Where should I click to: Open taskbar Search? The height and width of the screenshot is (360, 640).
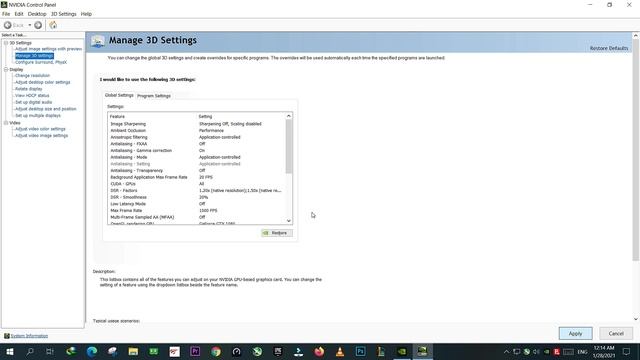(30, 351)
